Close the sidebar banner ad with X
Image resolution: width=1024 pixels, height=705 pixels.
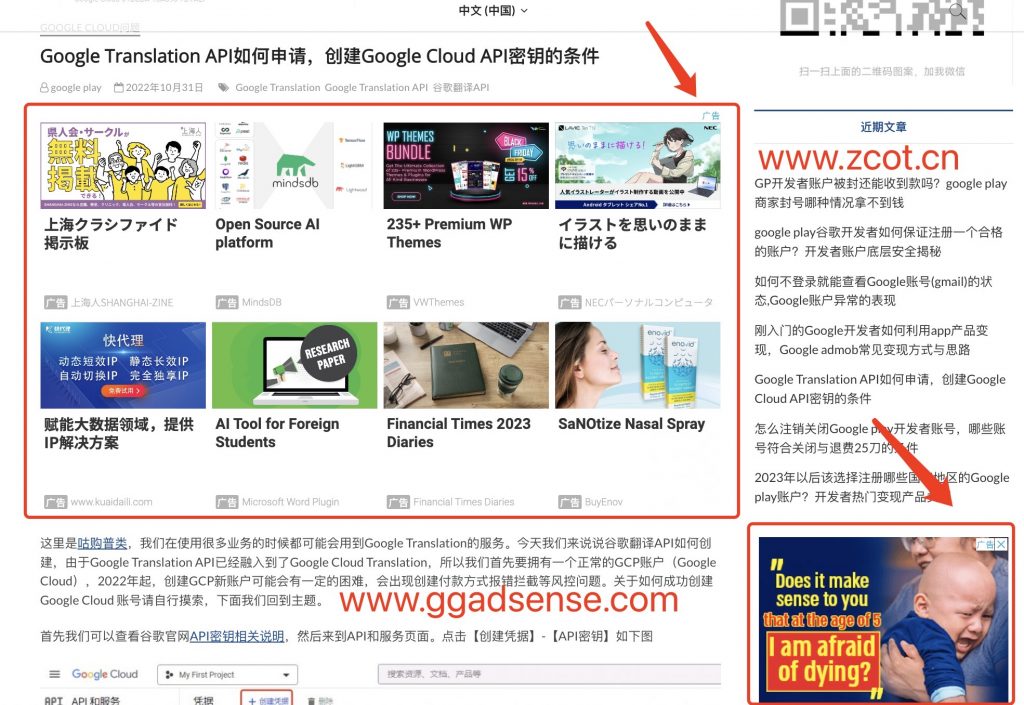coord(1001,544)
